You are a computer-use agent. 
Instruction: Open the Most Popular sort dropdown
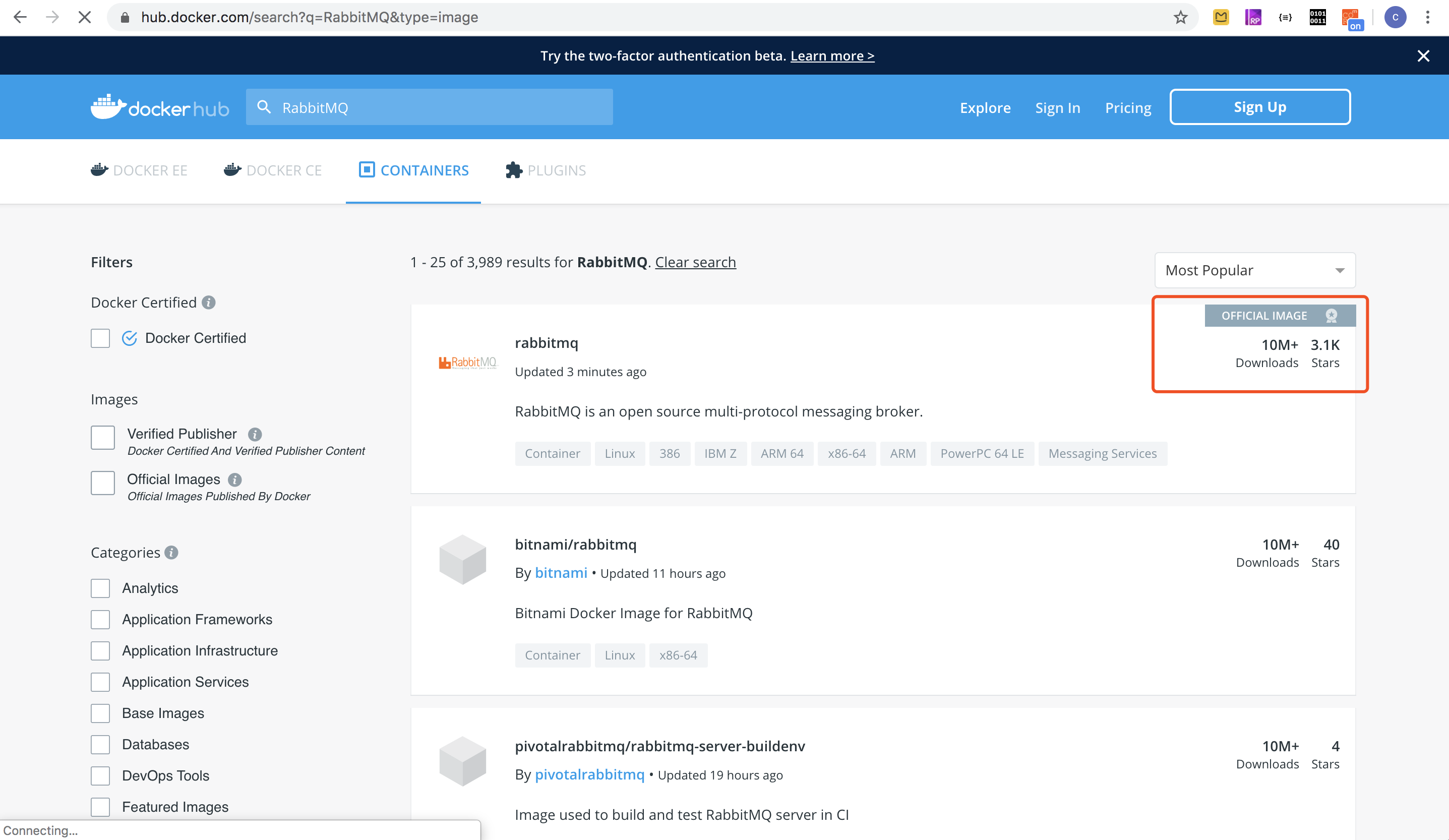(x=1255, y=270)
